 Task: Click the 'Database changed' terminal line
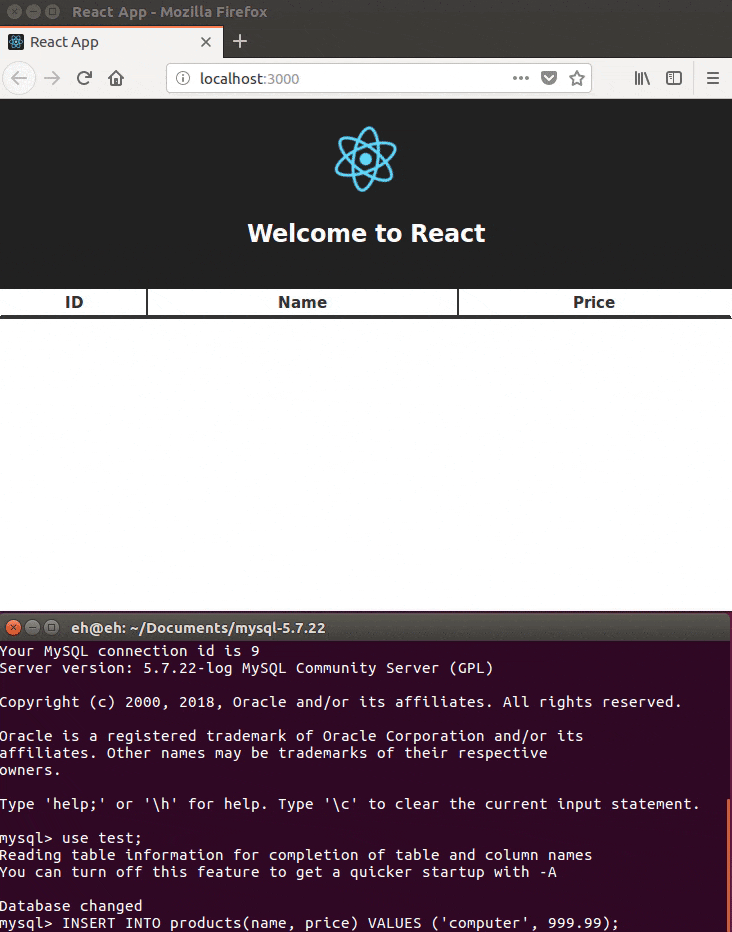point(71,906)
